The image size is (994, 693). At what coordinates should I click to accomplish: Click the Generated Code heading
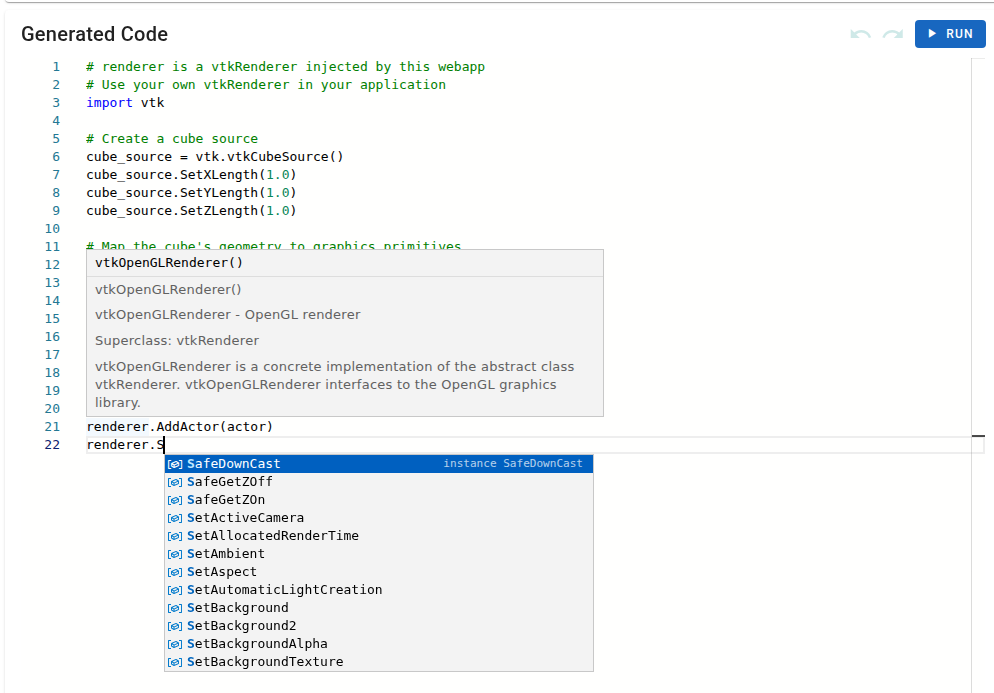94,34
